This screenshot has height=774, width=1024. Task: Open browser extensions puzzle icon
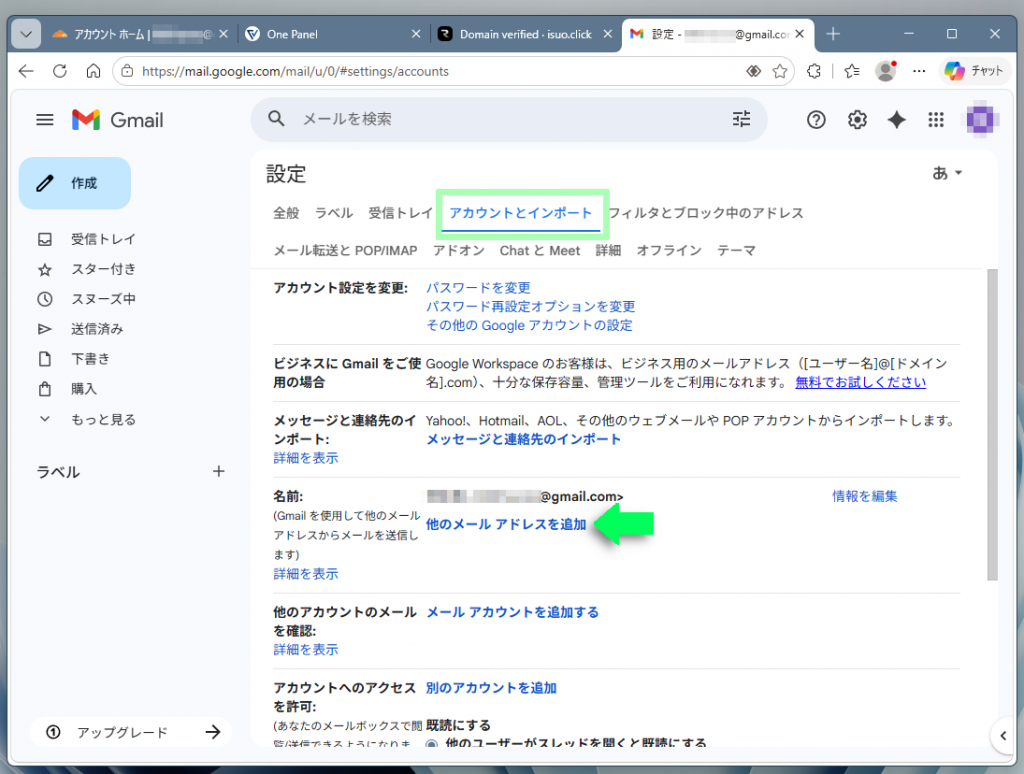coord(814,71)
